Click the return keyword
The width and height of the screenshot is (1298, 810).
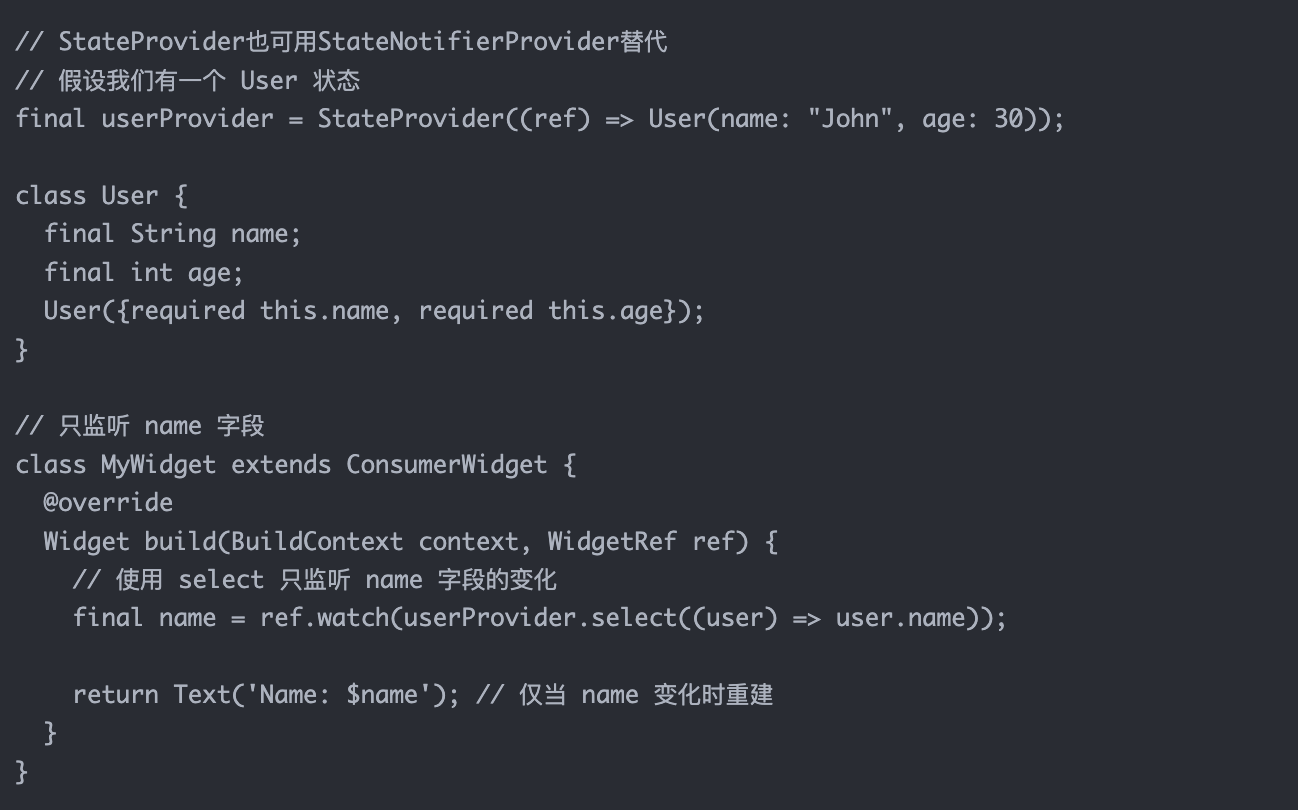pyautogui.click(x=115, y=695)
